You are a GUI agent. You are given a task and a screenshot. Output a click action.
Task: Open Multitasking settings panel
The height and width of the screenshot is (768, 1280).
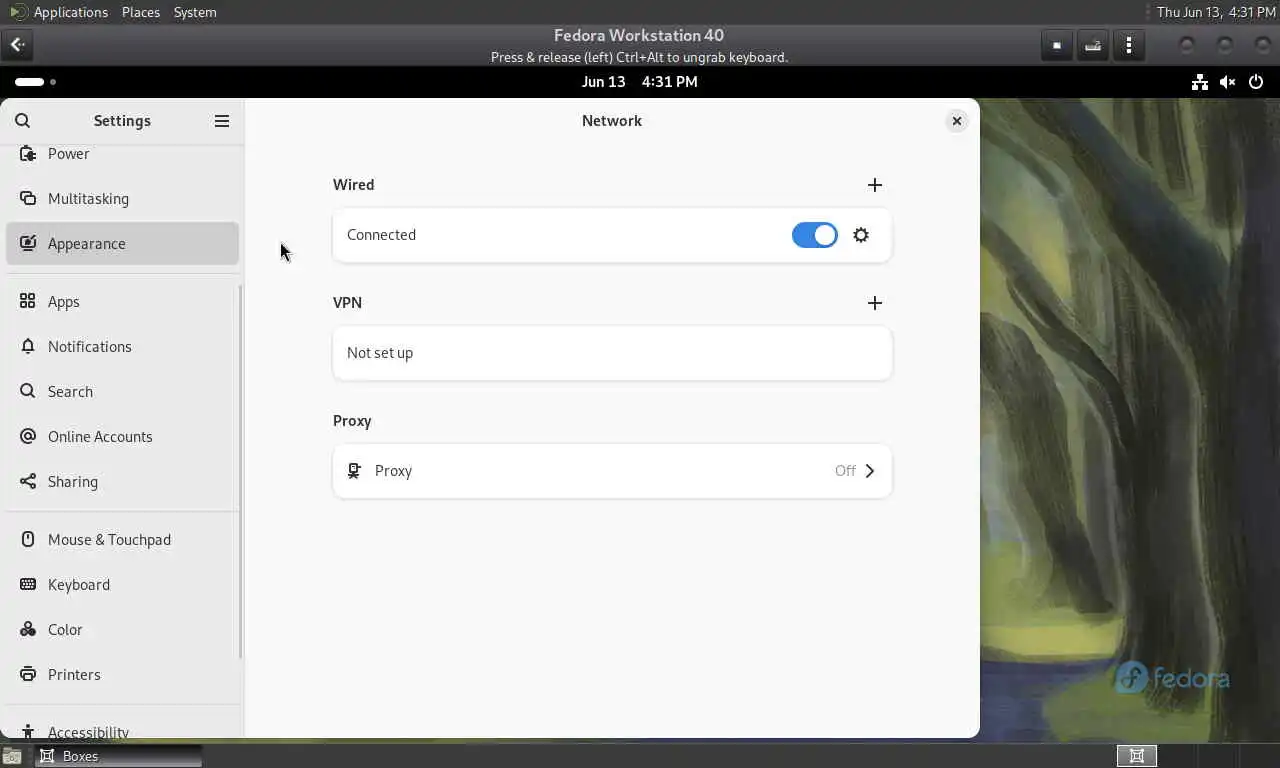[x=123, y=199]
